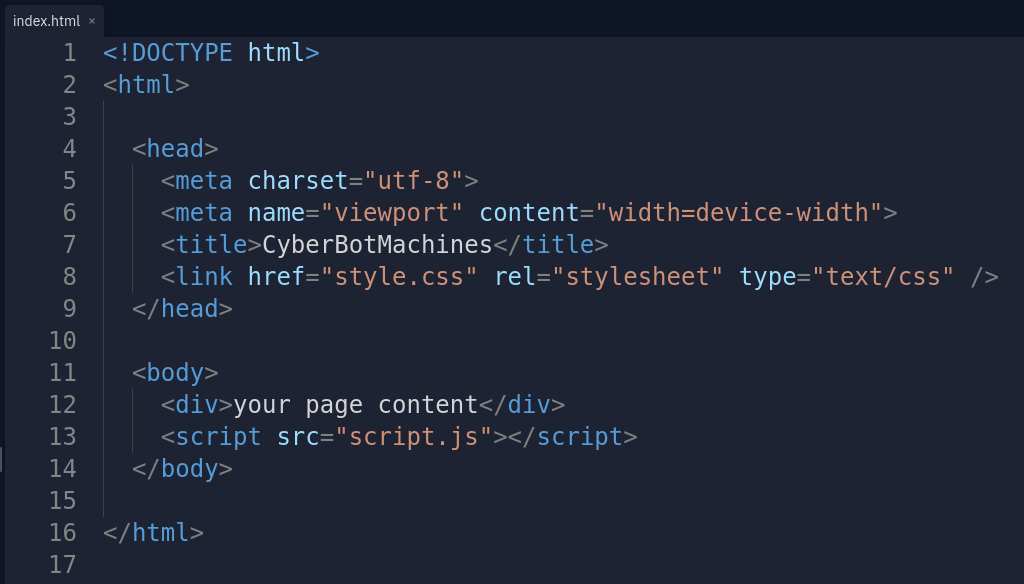Click the closing head tag
Image resolution: width=1024 pixels, height=584 pixels.
click(182, 308)
